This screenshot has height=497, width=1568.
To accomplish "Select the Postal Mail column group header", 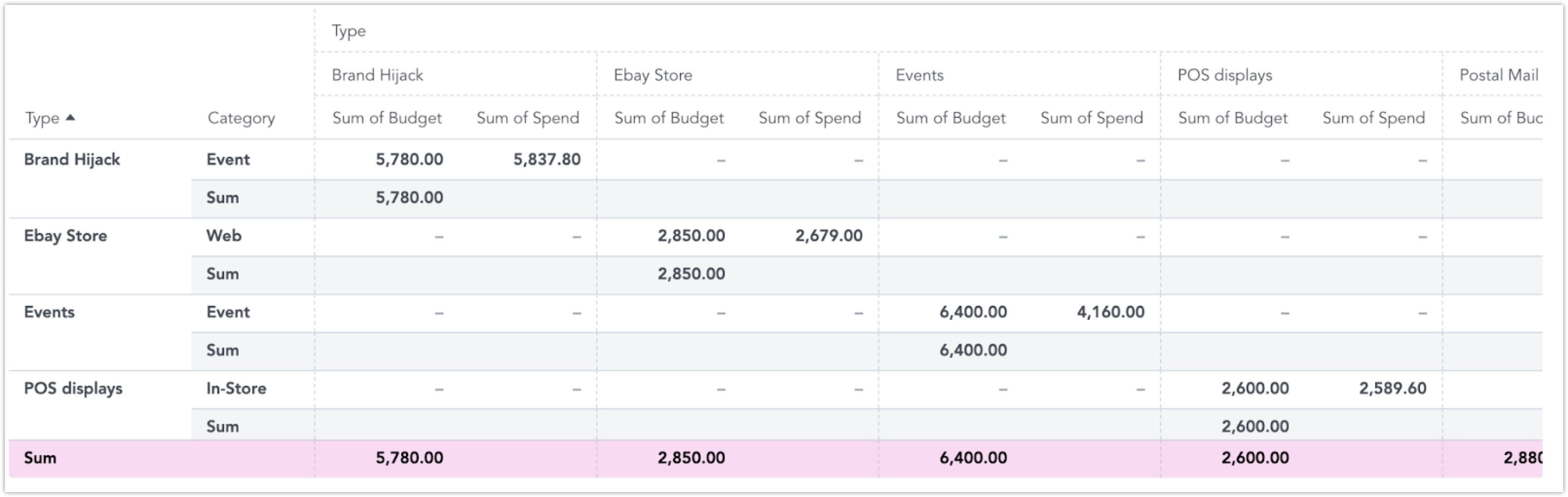I will 1498,75.
